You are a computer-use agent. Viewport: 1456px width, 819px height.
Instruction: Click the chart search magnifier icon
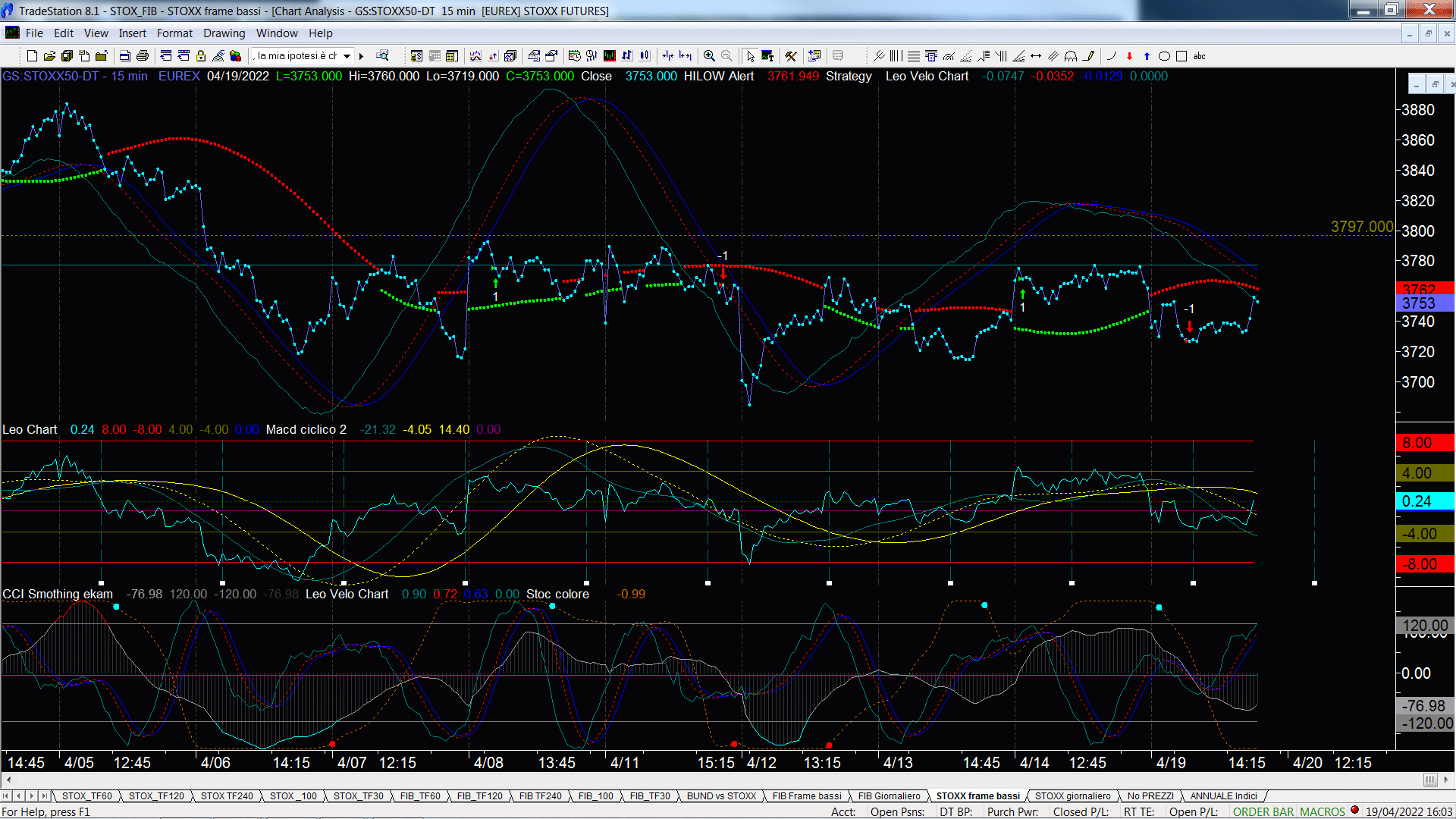[x=383, y=55]
